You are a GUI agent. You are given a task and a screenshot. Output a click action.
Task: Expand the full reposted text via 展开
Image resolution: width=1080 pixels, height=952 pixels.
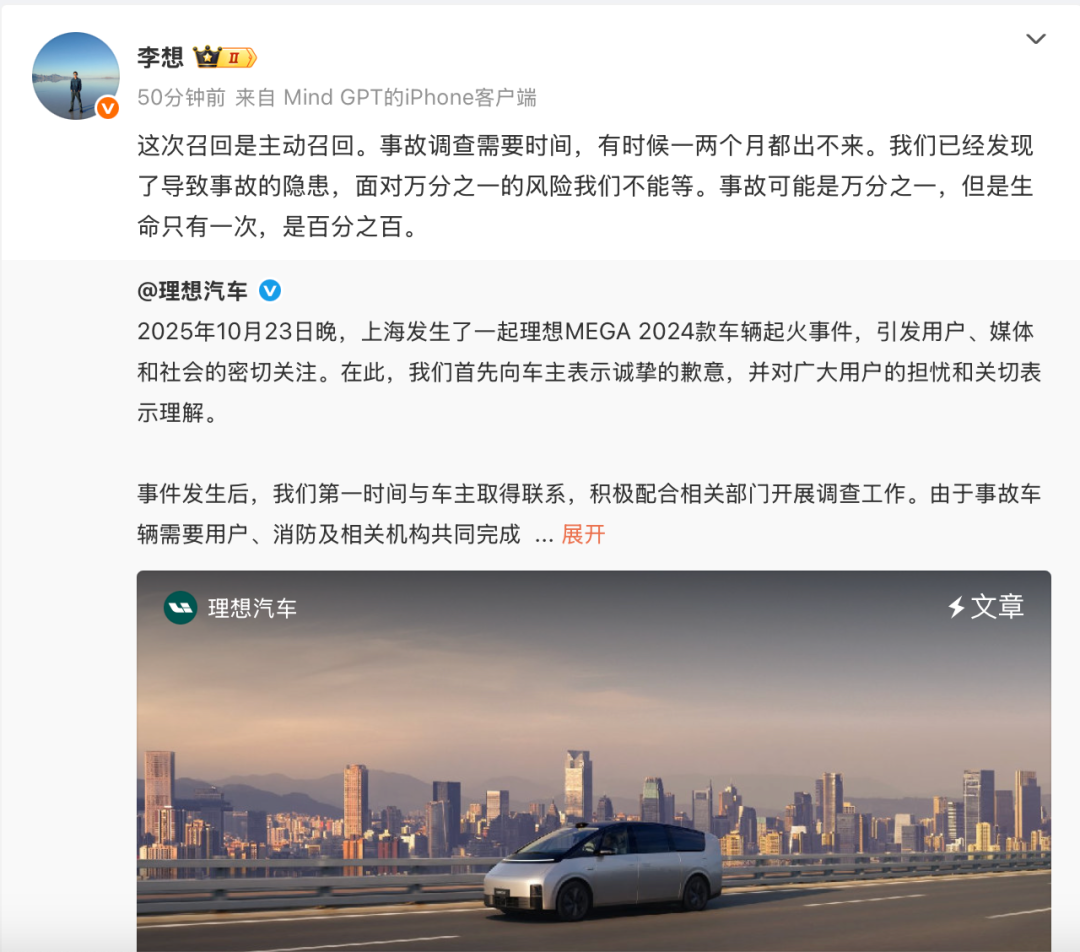pos(583,535)
